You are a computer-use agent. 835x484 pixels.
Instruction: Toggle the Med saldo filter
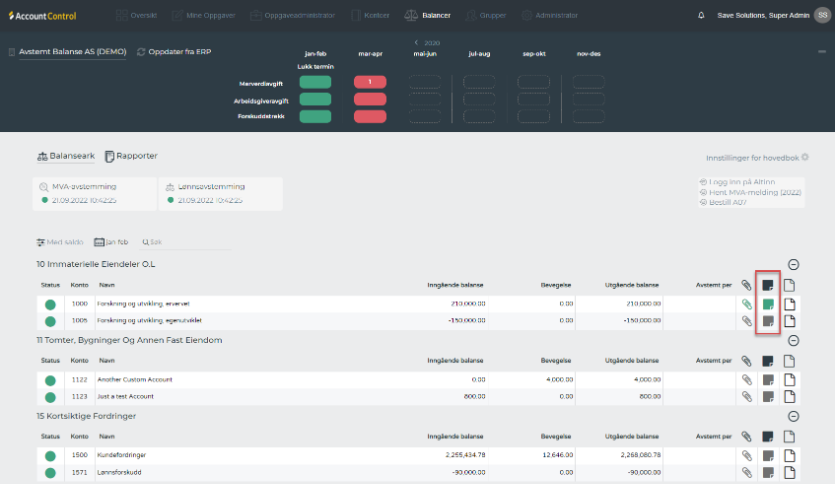coord(61,242)
